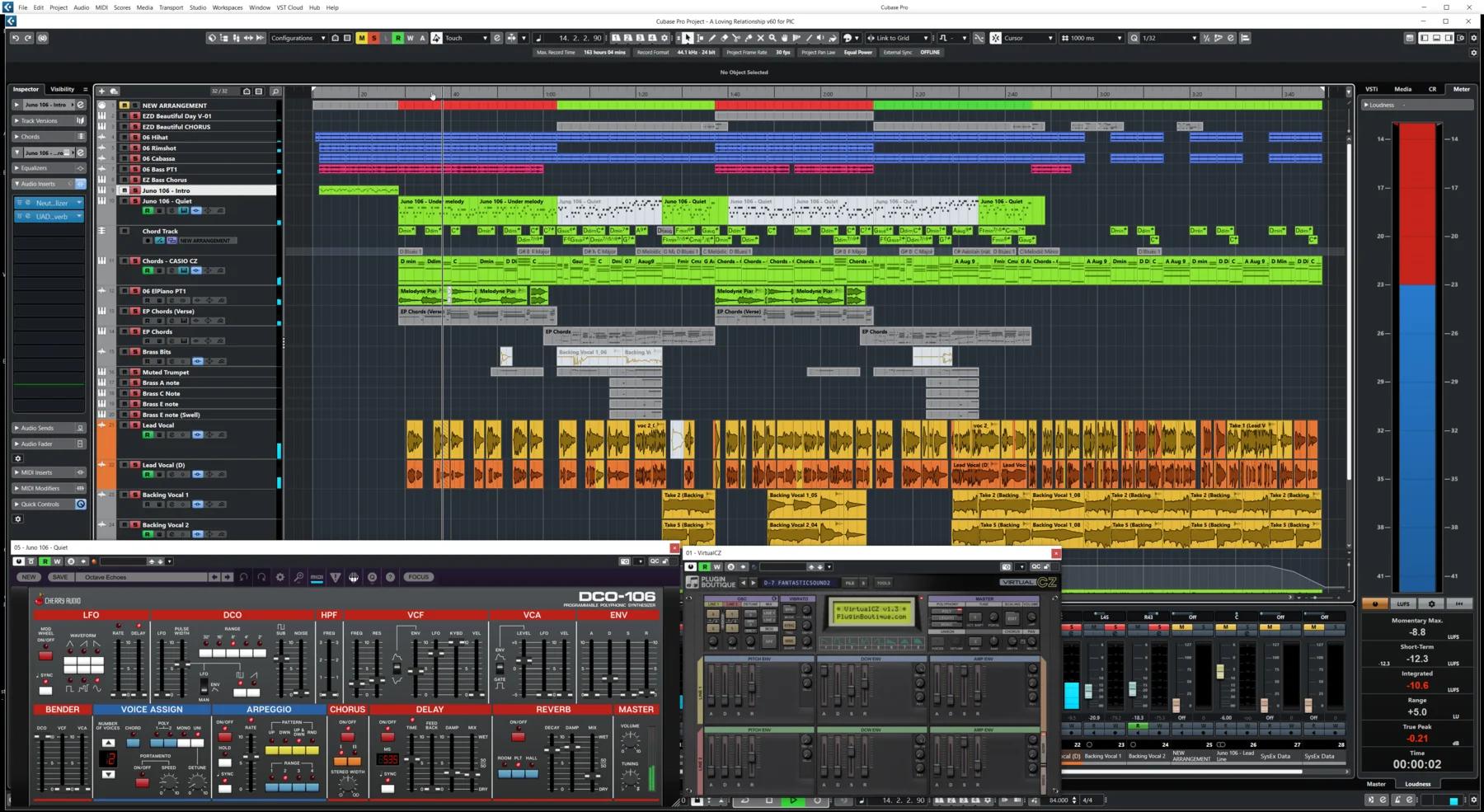1484x812 pixels.
Task: Open the Media menu
Action: coord(144,7)
